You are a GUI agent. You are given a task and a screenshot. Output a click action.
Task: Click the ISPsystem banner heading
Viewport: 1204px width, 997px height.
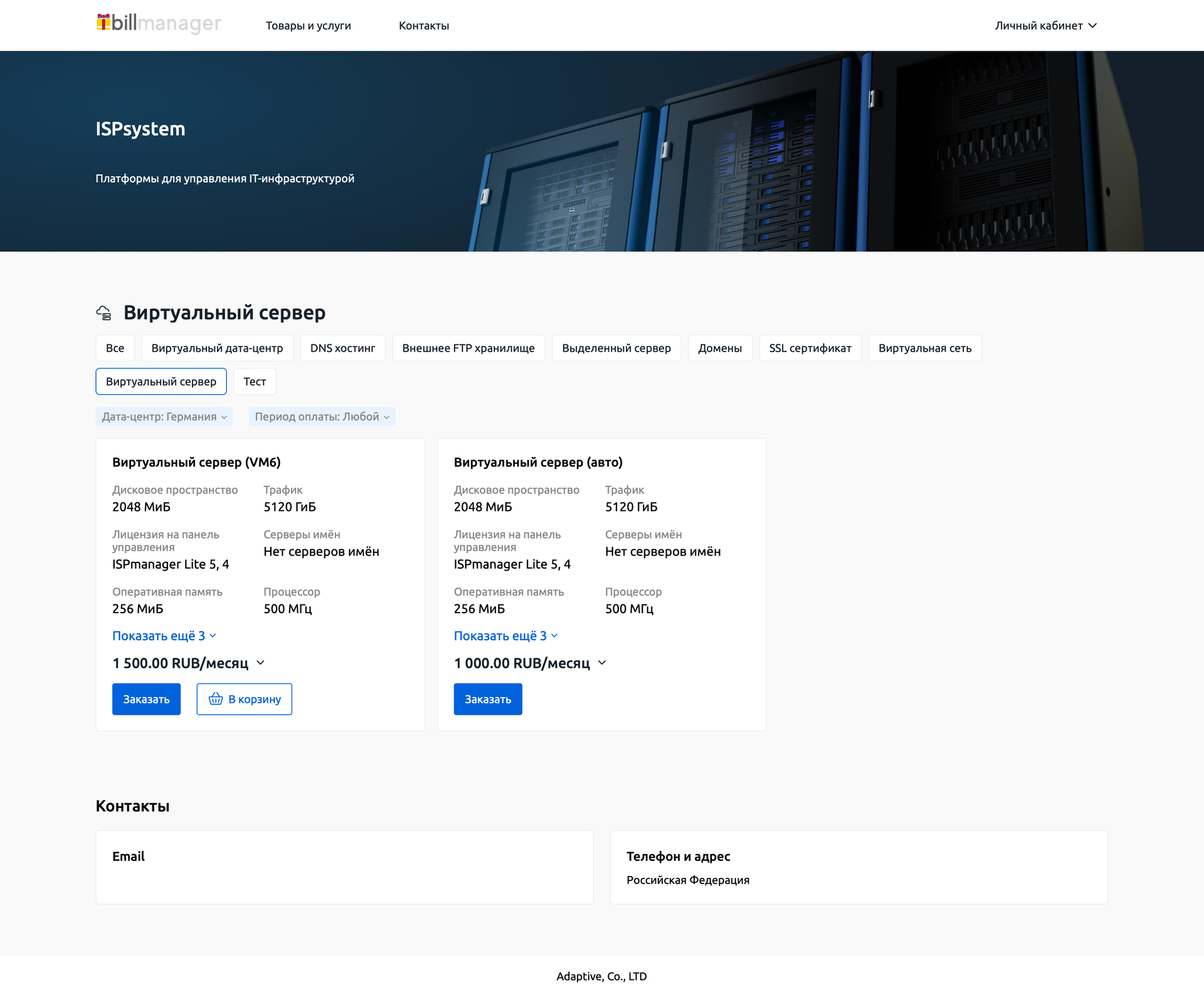[140, 129]
